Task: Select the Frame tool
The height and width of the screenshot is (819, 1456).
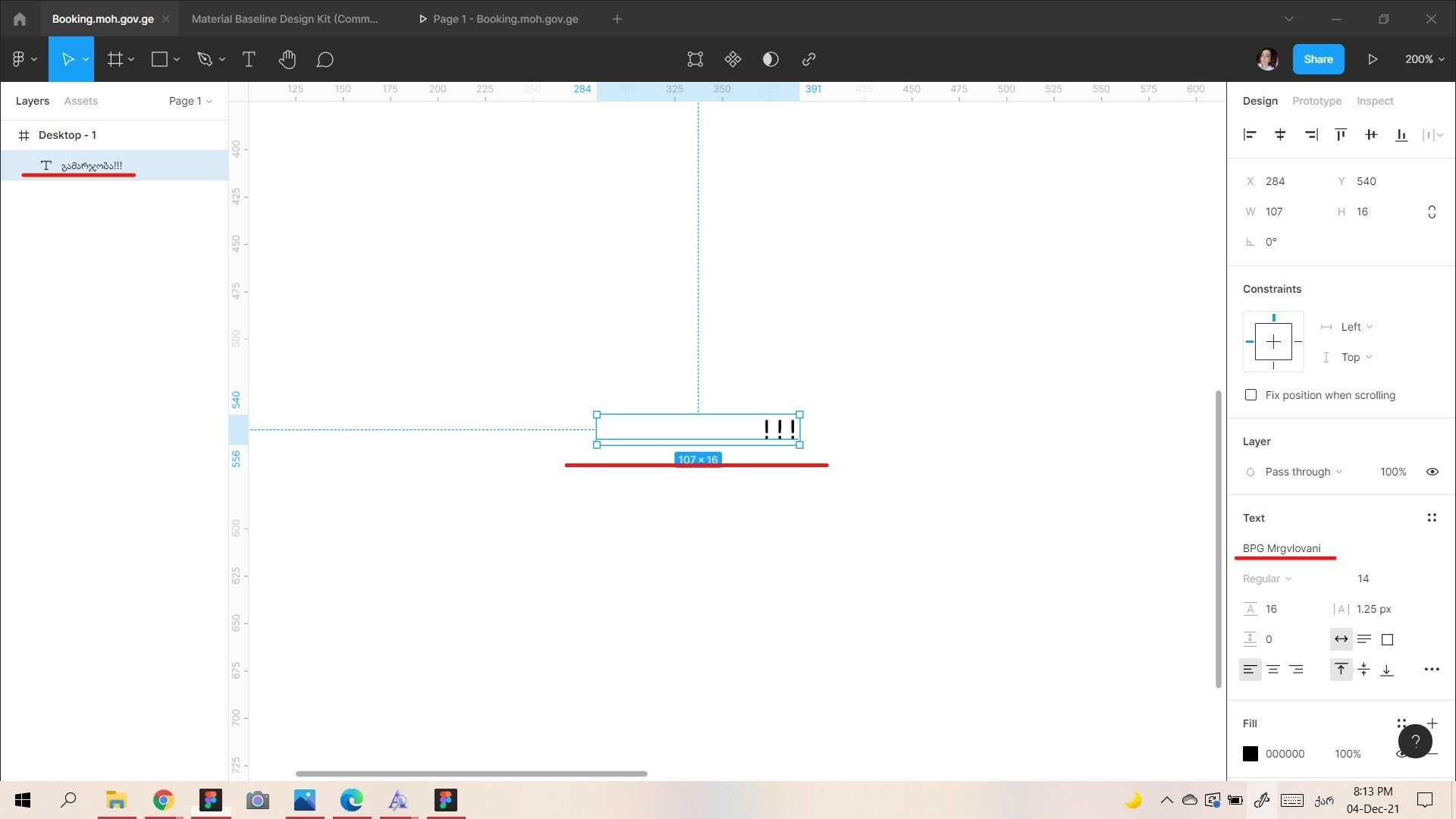Action: 115,59
